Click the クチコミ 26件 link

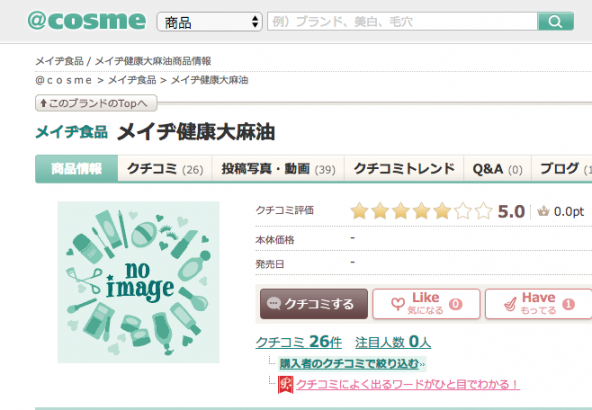point(298,342)
